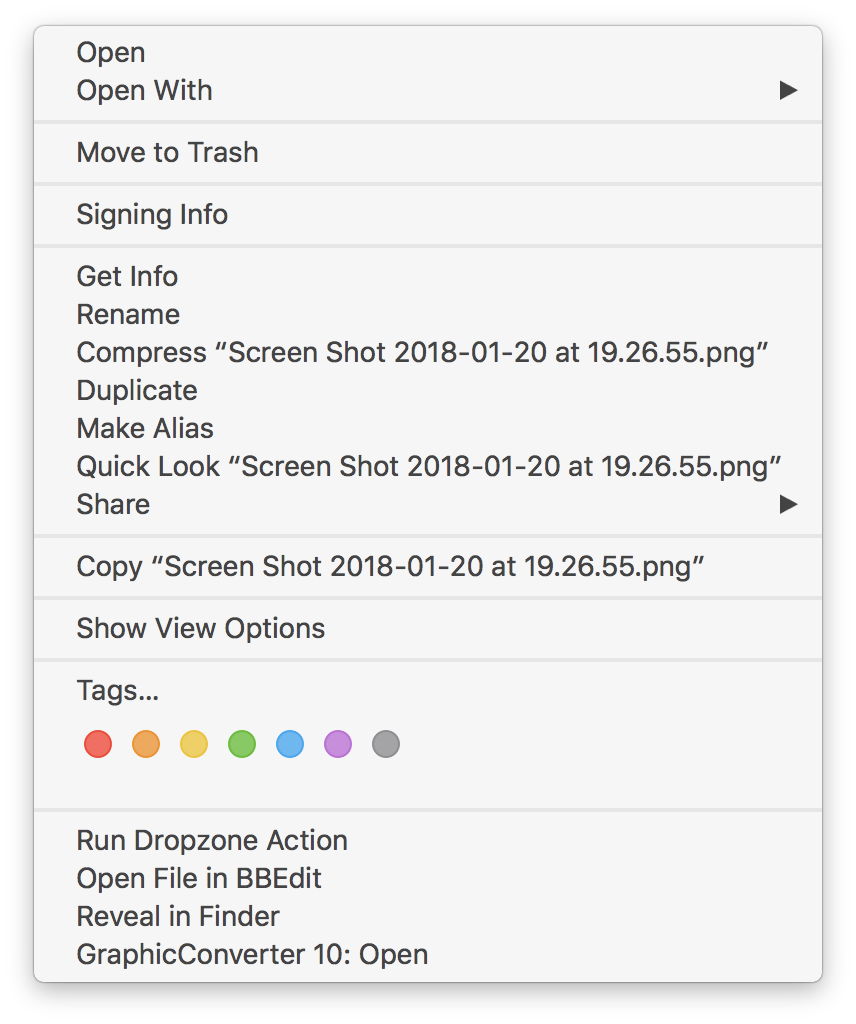
Task: Apply the green tag color
Action: point(242,744)
